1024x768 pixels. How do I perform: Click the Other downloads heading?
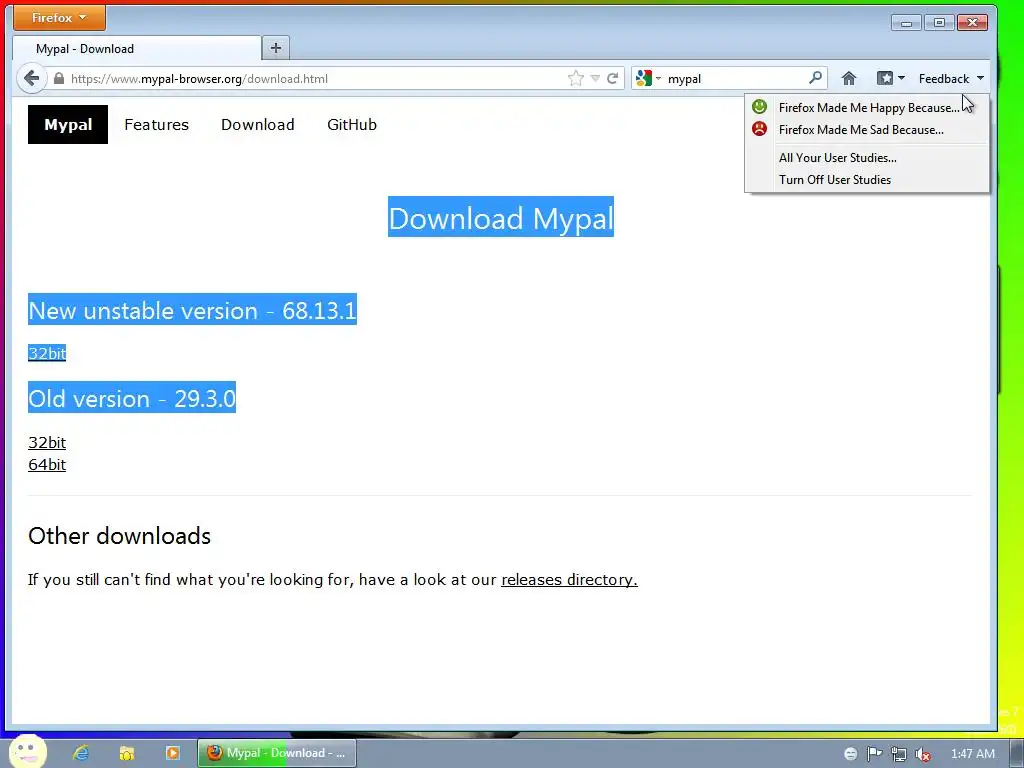(x=120, y=536)
